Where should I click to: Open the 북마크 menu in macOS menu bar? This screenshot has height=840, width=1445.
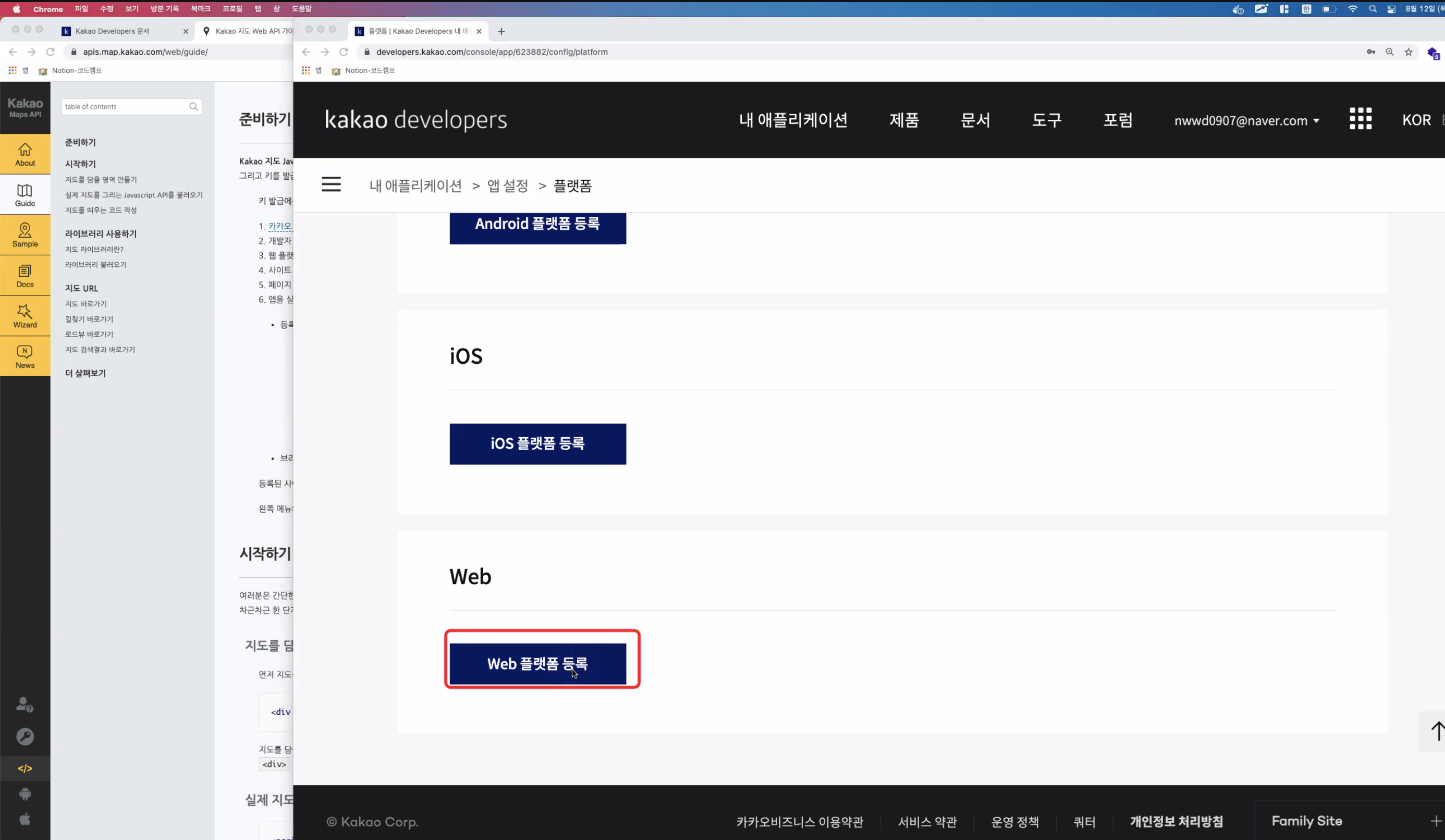tap(200, 9)
